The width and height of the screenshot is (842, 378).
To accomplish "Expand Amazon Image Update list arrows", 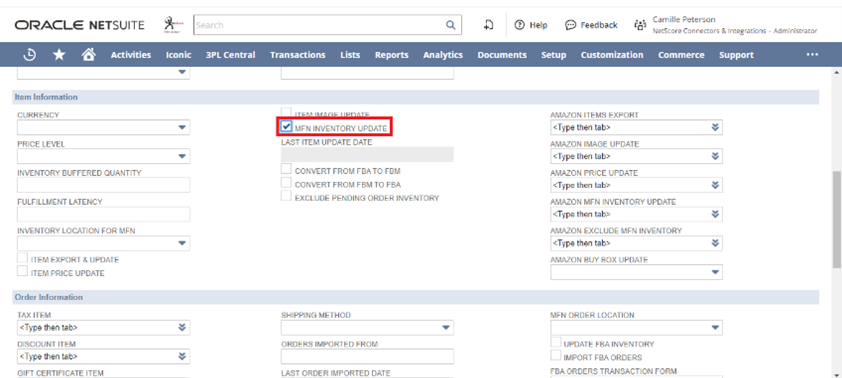I will [x=715, y=156].
